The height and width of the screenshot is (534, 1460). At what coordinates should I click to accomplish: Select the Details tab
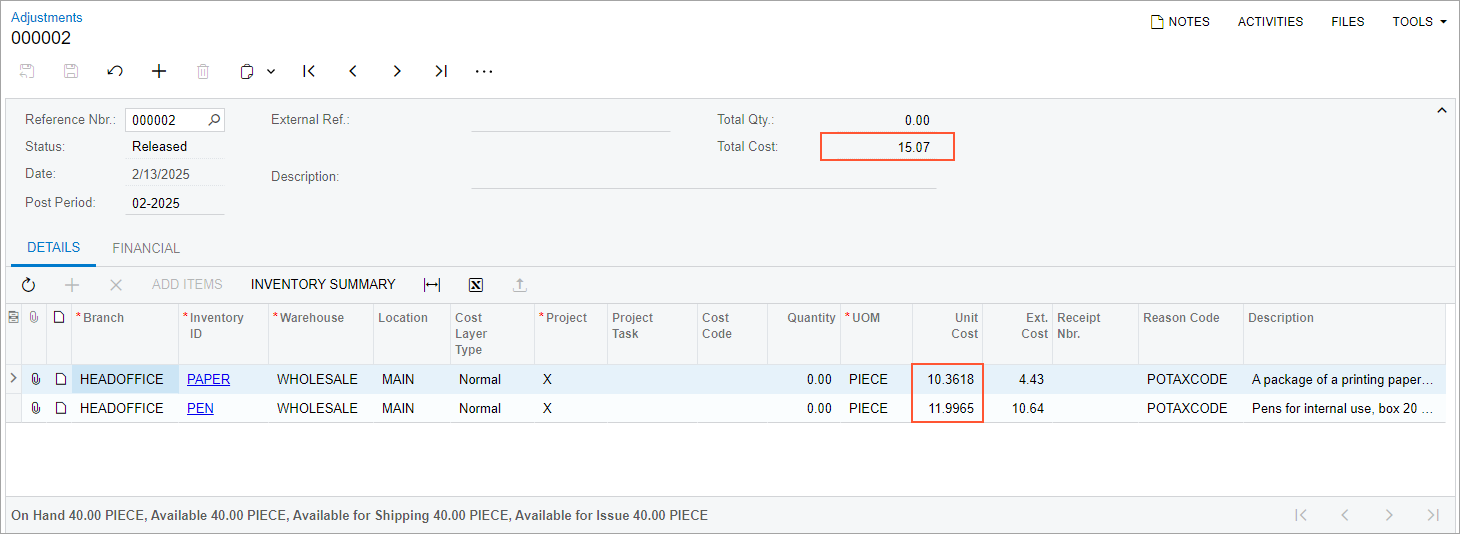pyautogui.click(x=54, y=248)
